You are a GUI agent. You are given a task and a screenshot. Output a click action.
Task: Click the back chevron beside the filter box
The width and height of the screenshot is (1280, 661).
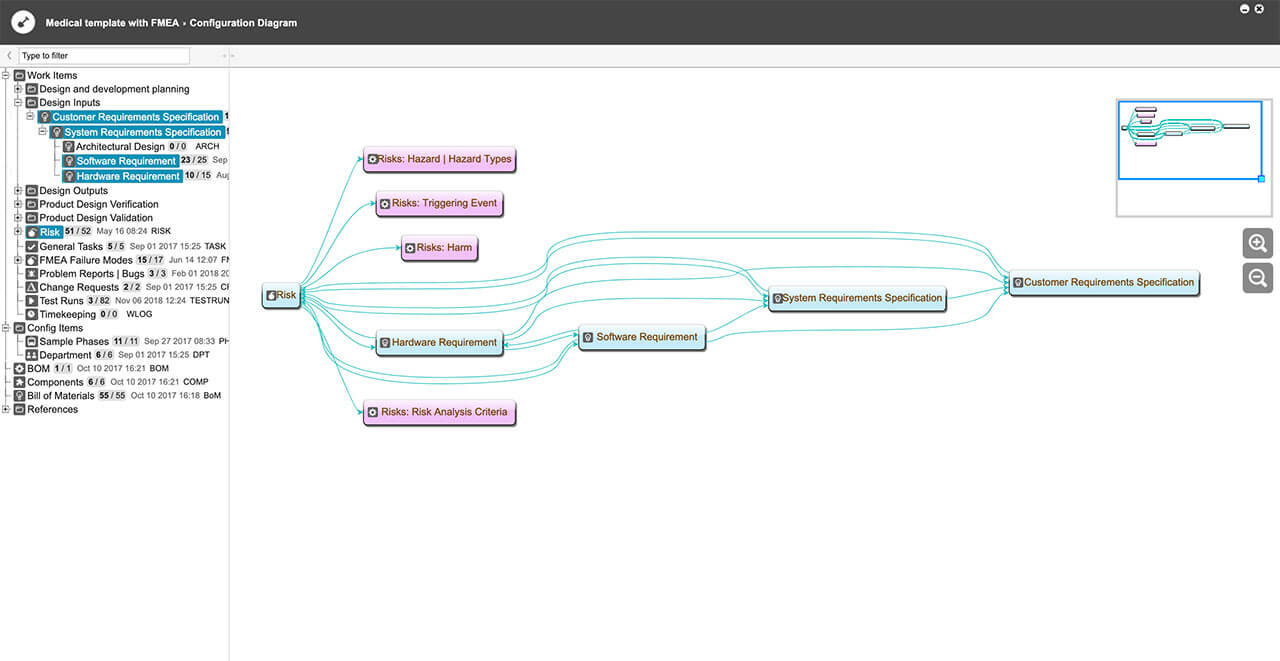(x=9, y=56)
